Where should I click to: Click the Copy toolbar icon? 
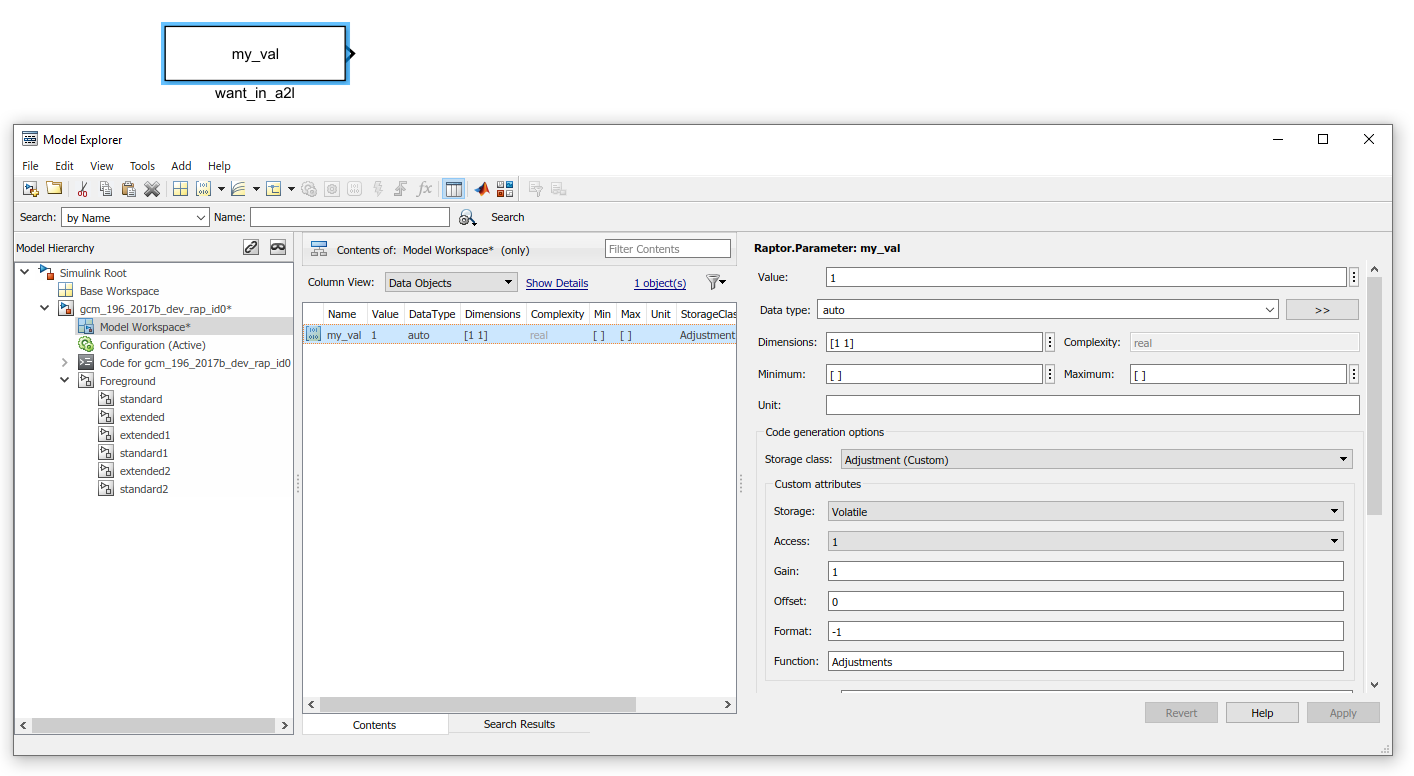106,188
